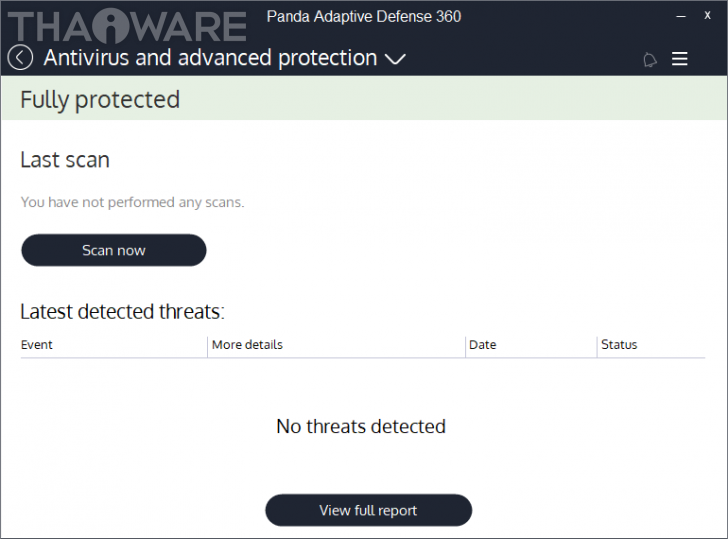
Task: Expand the Antivirus and advanced protection dropdown chevron
Action: pos(396,59)
